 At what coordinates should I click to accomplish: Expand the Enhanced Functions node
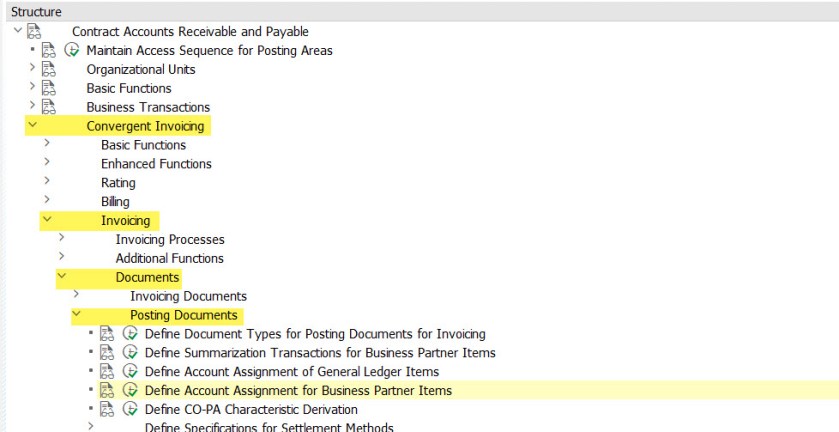point(47,162)
